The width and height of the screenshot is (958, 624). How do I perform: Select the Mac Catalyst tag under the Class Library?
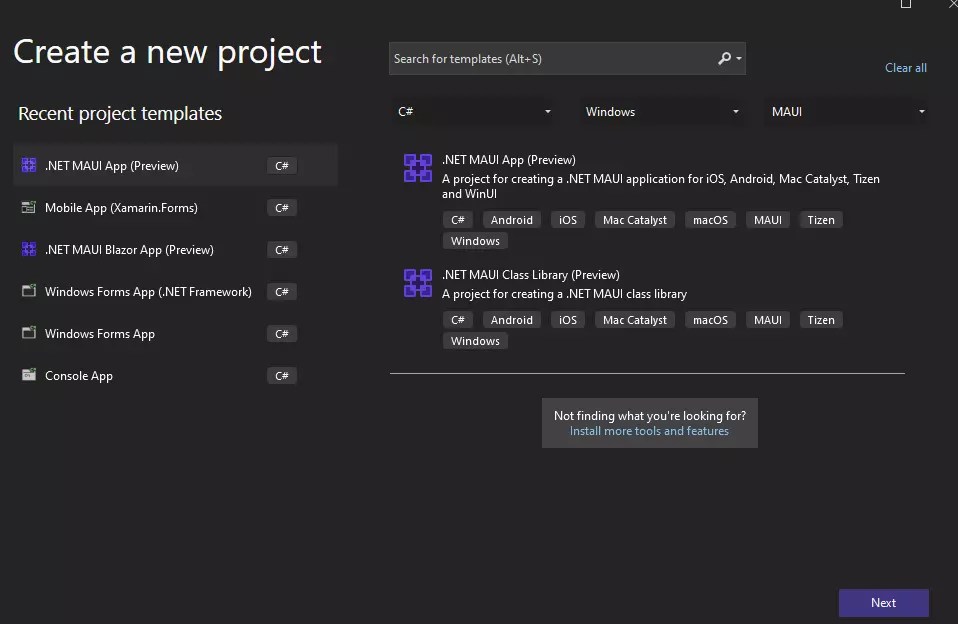point(634,319)
